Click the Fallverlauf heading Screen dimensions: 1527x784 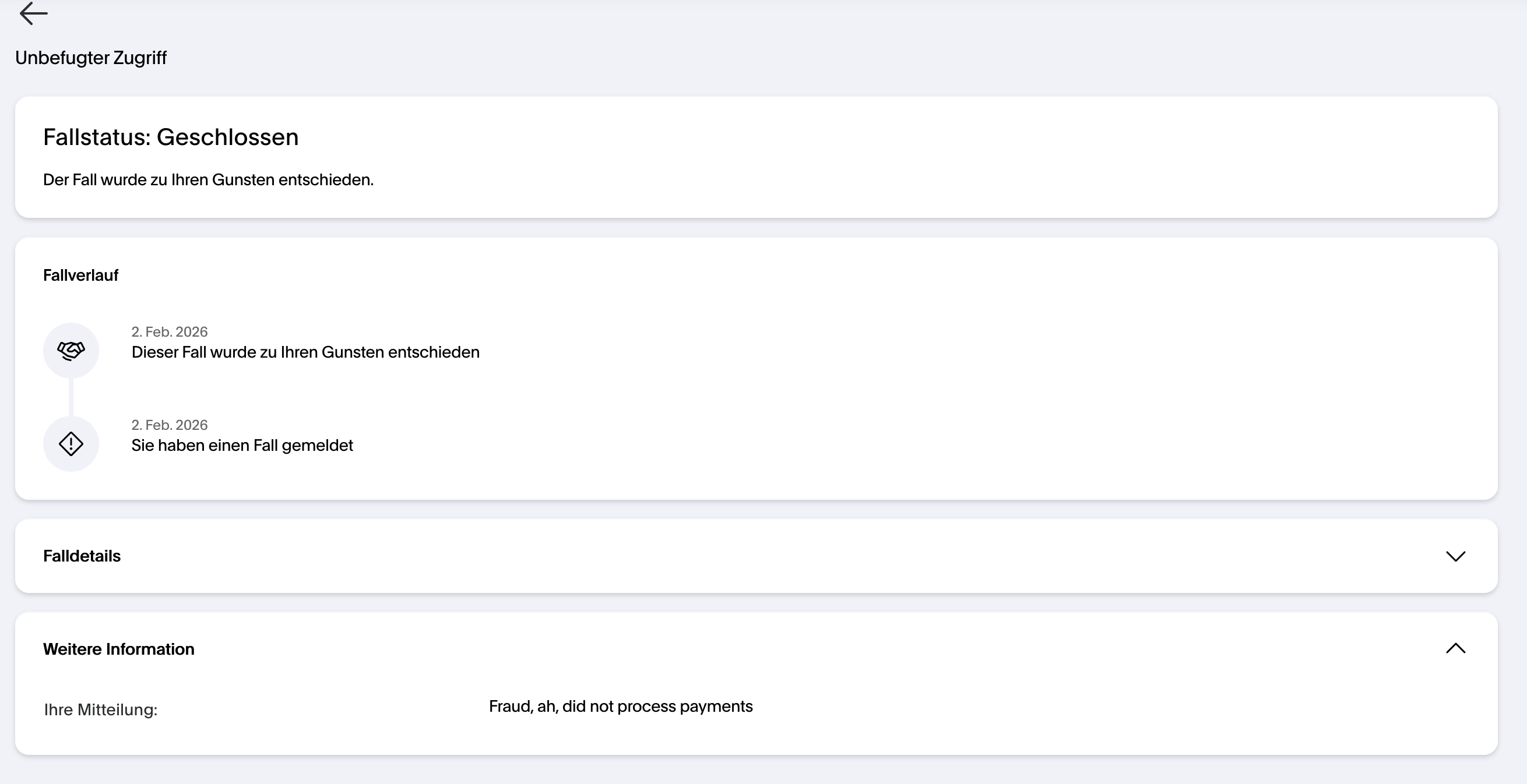pos(80,276)
